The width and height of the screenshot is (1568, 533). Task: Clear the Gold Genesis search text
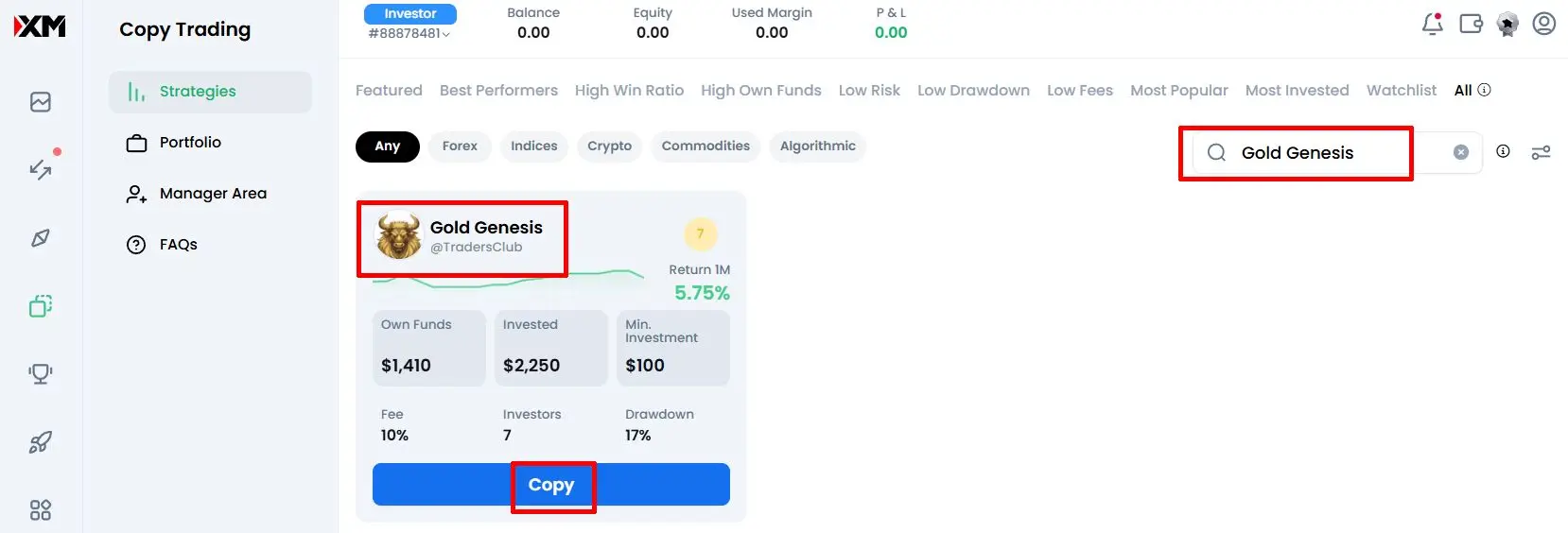point(1460,152)
